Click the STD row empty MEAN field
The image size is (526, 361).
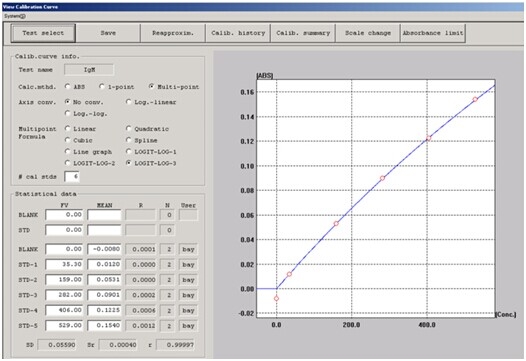[104, 230]
